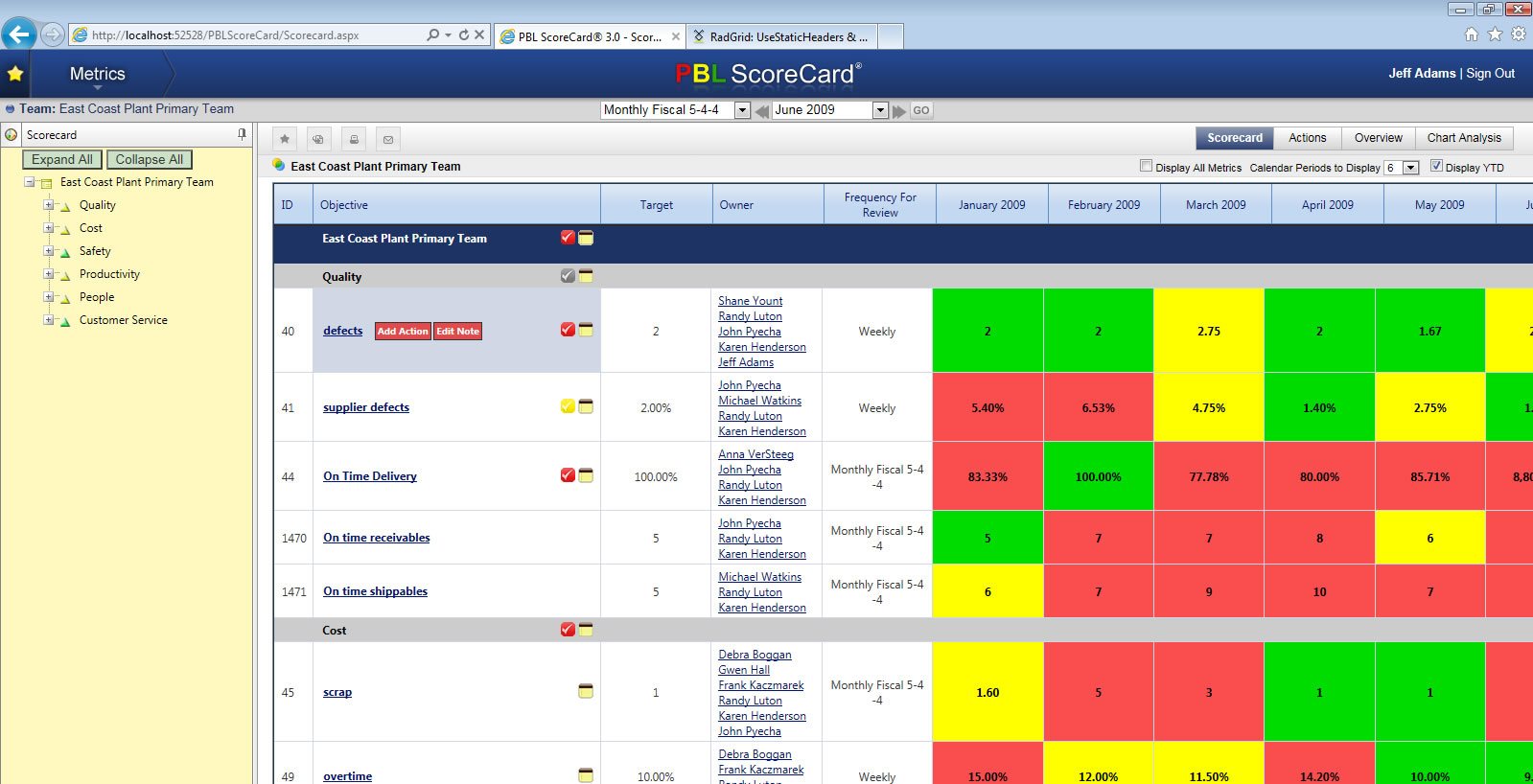Switch to the Actions tab
This screenshot has height=784, width=1533.
(1308, 138)
